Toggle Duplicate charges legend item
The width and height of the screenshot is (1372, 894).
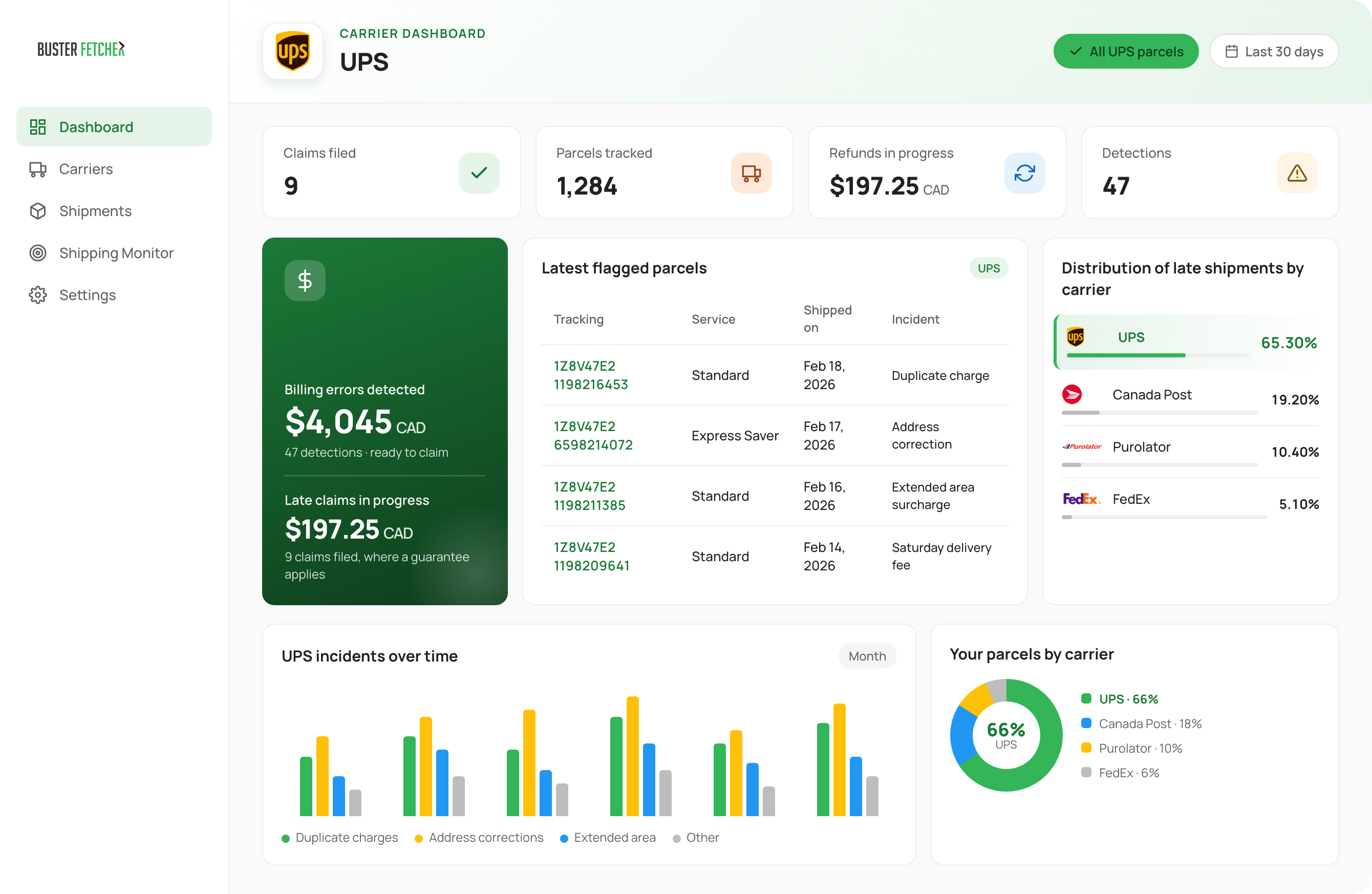[339, 838]
